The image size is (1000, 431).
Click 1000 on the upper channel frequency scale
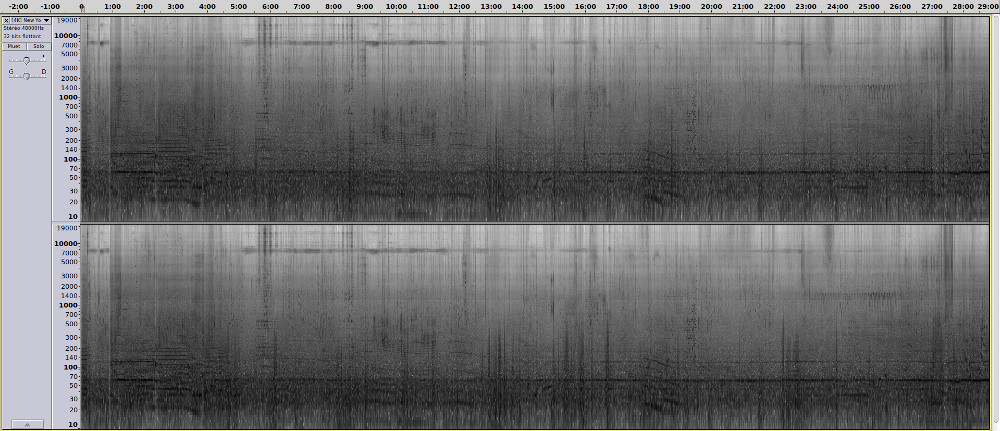click(67, 98)
